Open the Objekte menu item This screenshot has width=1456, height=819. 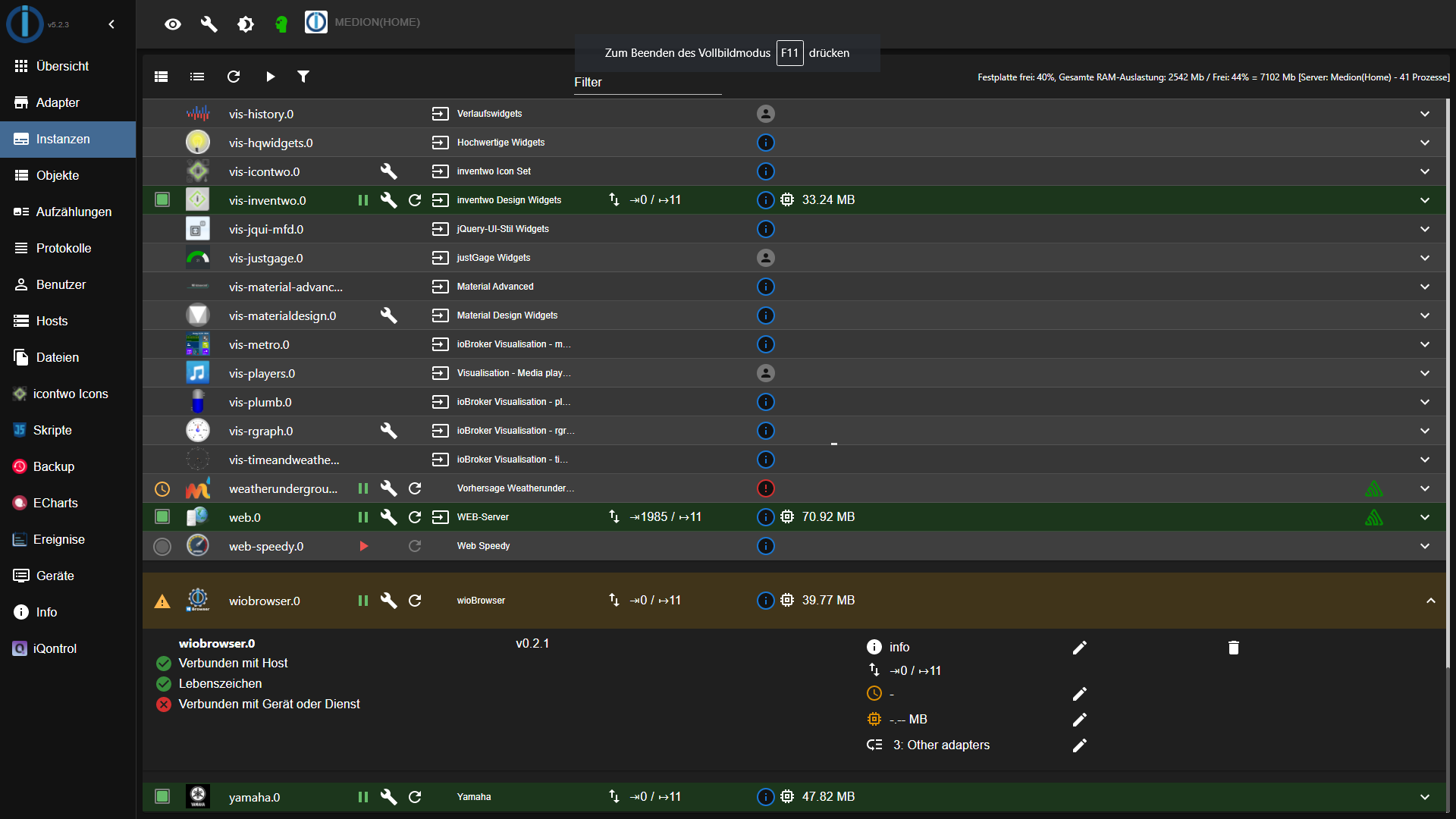pyautogui.click(x=67, y=175)
